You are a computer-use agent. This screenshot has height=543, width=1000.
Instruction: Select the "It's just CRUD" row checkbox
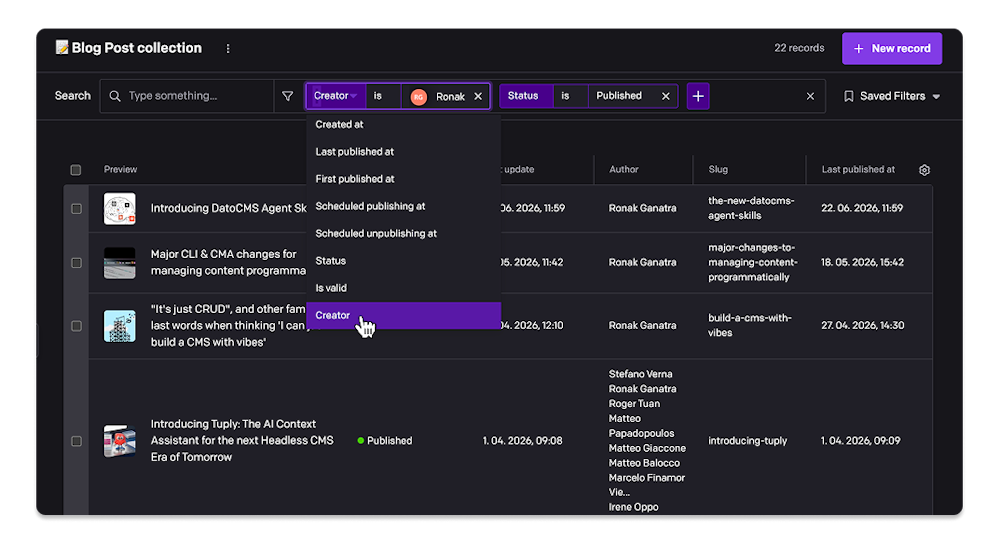tap(76, 326)
